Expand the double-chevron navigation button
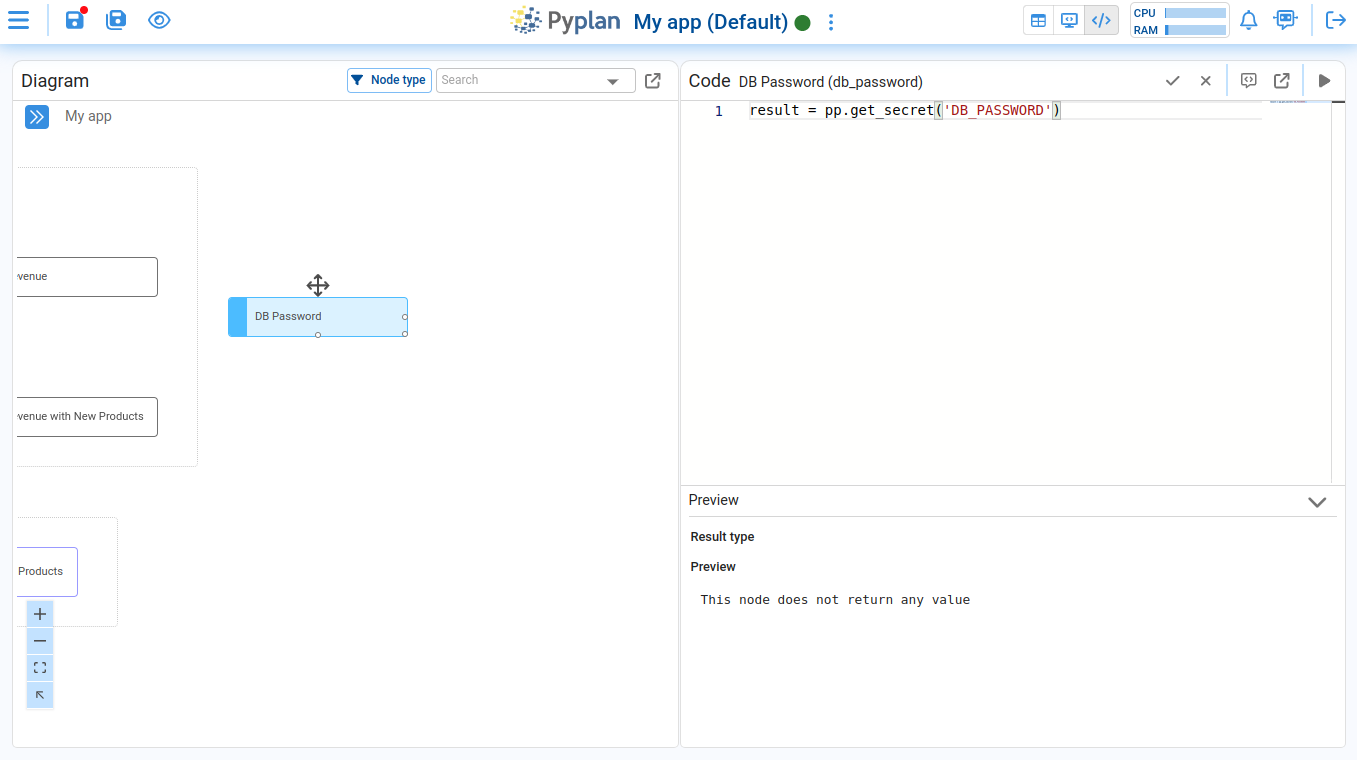The width and height of the screenshot is (1357, 760). click(x=37, y=117)
